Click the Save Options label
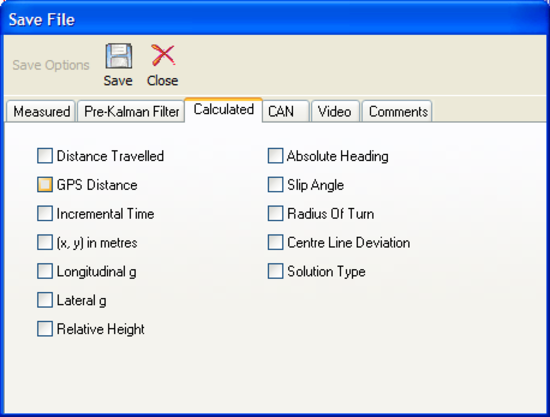 coord(51,65)
